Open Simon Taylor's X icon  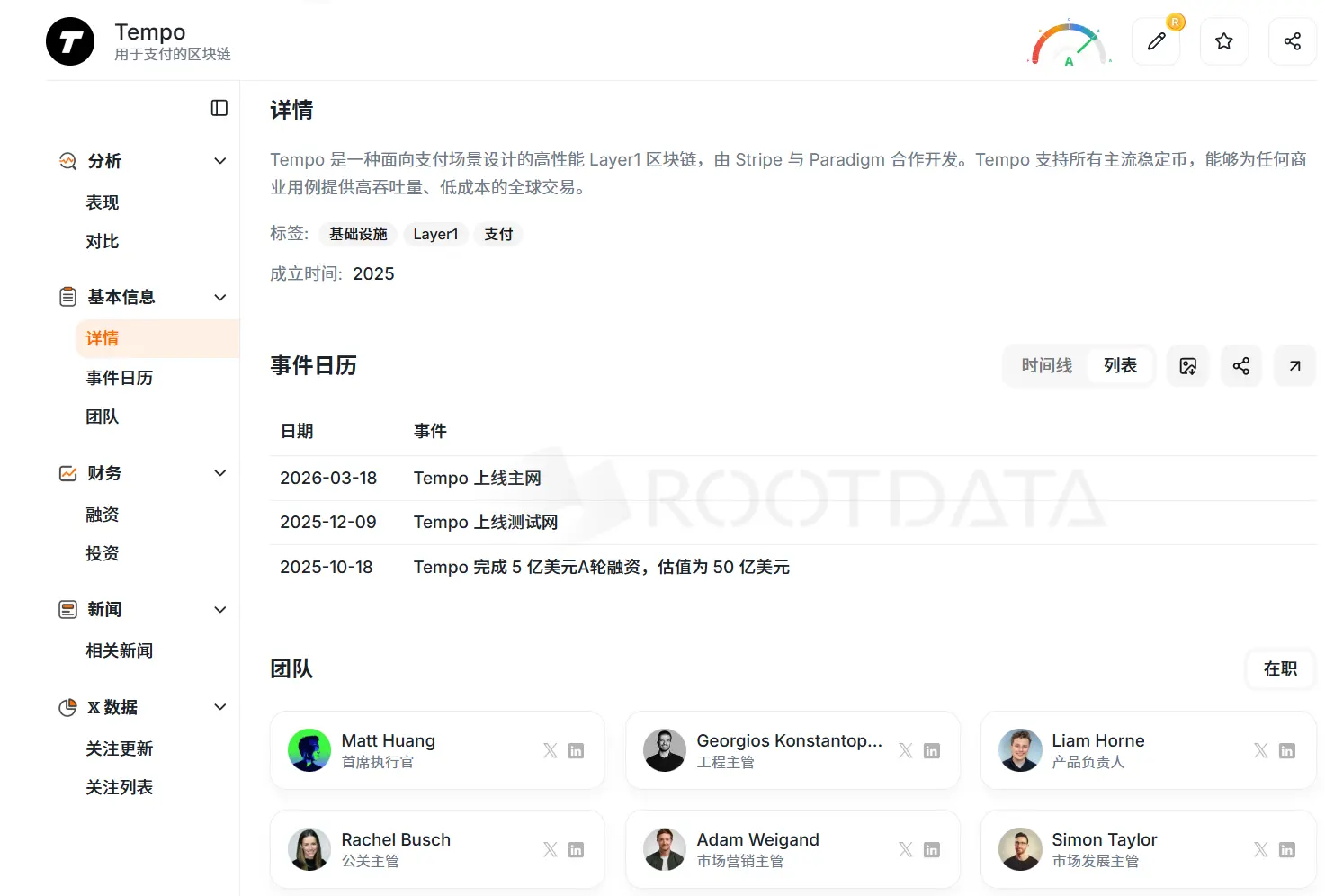[x=1261, y=849]
